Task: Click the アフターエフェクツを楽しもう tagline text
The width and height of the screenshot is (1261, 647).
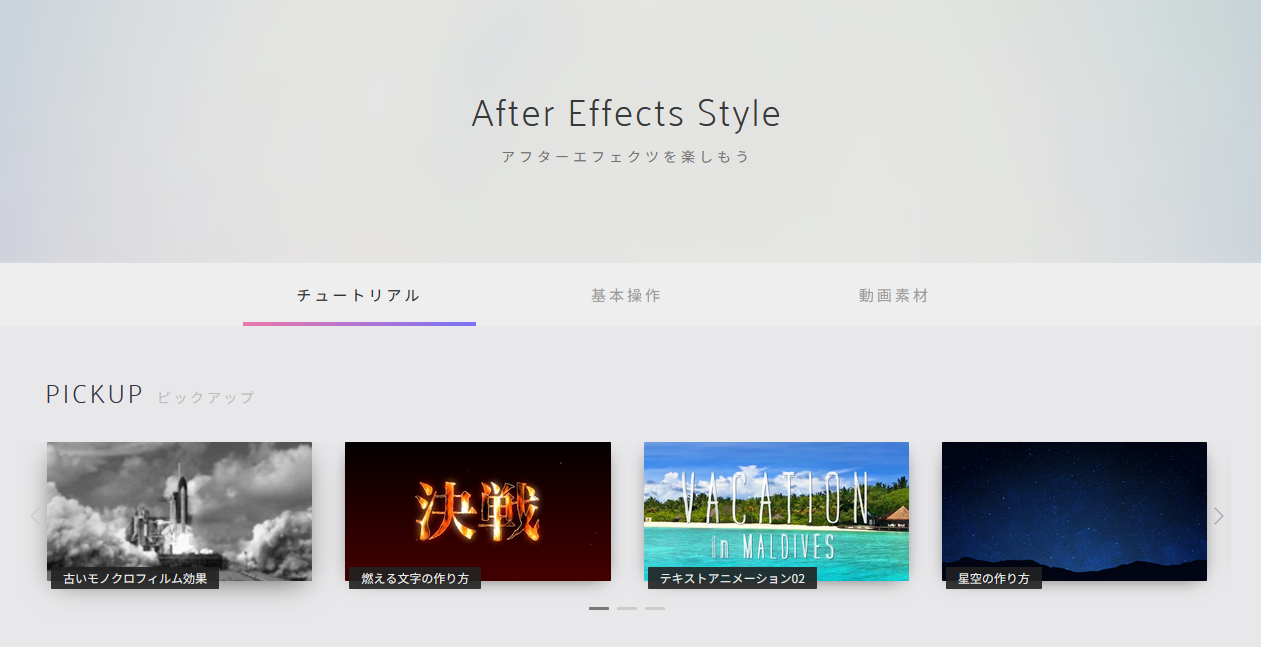Action: tap(626, 156)
